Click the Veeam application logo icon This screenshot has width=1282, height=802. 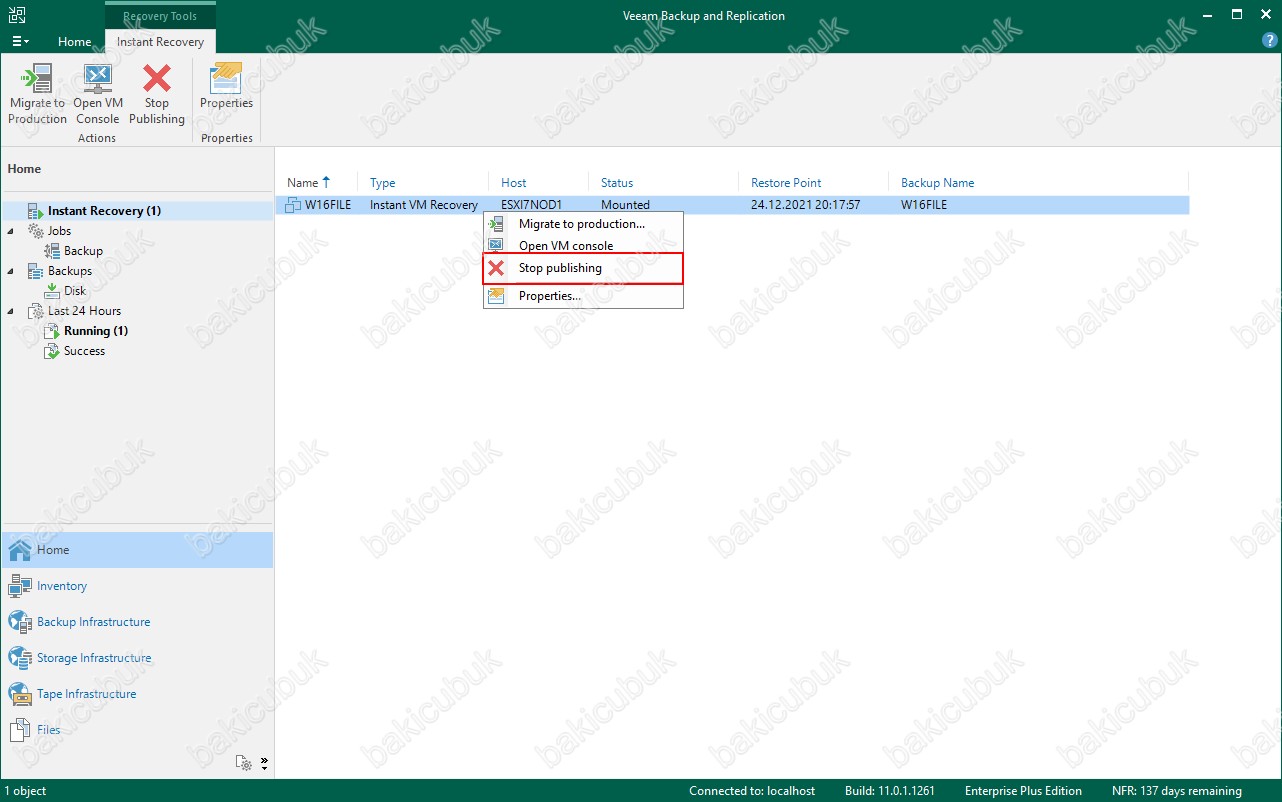point(17,15)
